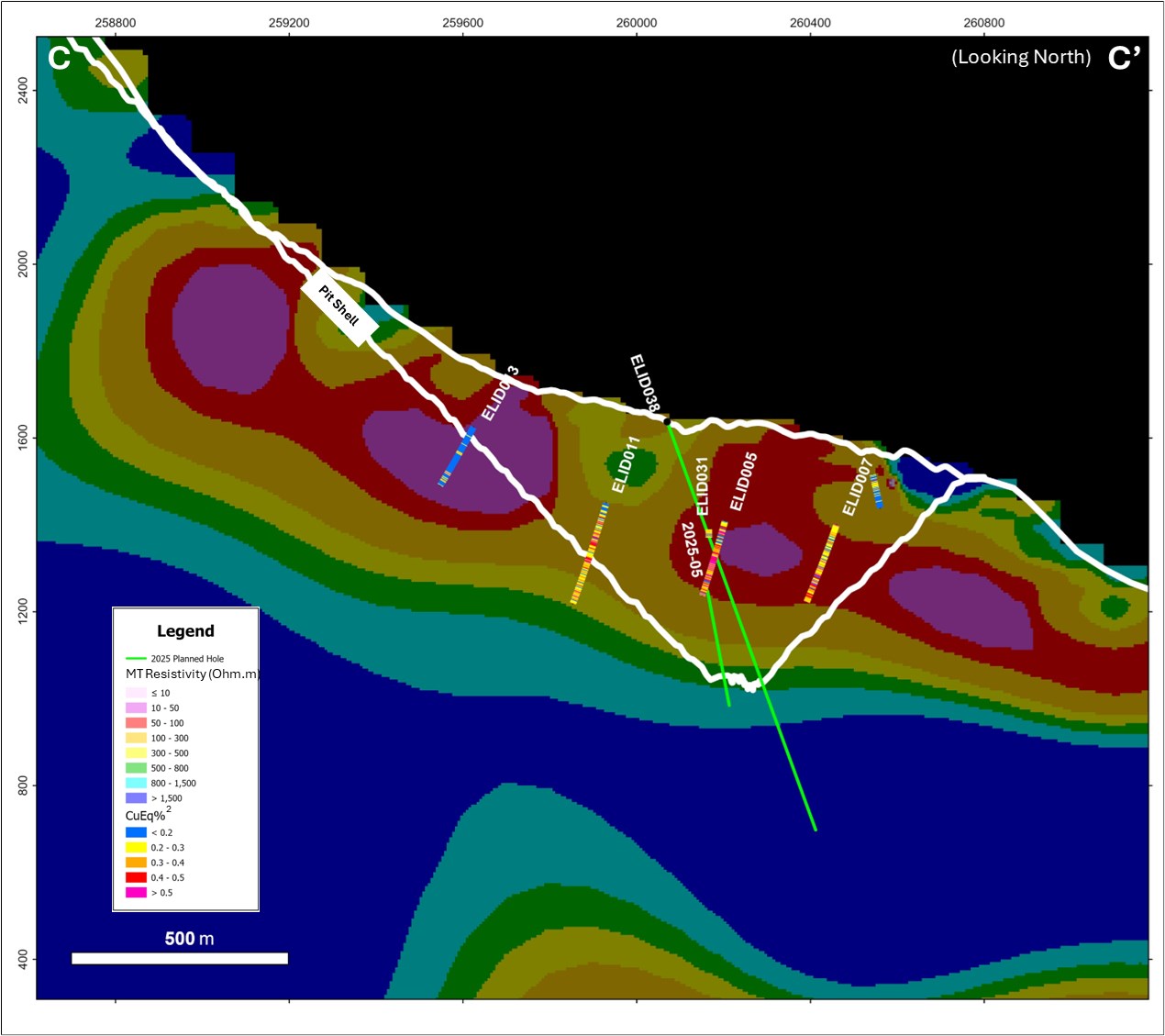Select the red 0.4 - 0.5 CuEq swatch
1165x1036 pixels.
pyautogui.click(x=136, y=877)
